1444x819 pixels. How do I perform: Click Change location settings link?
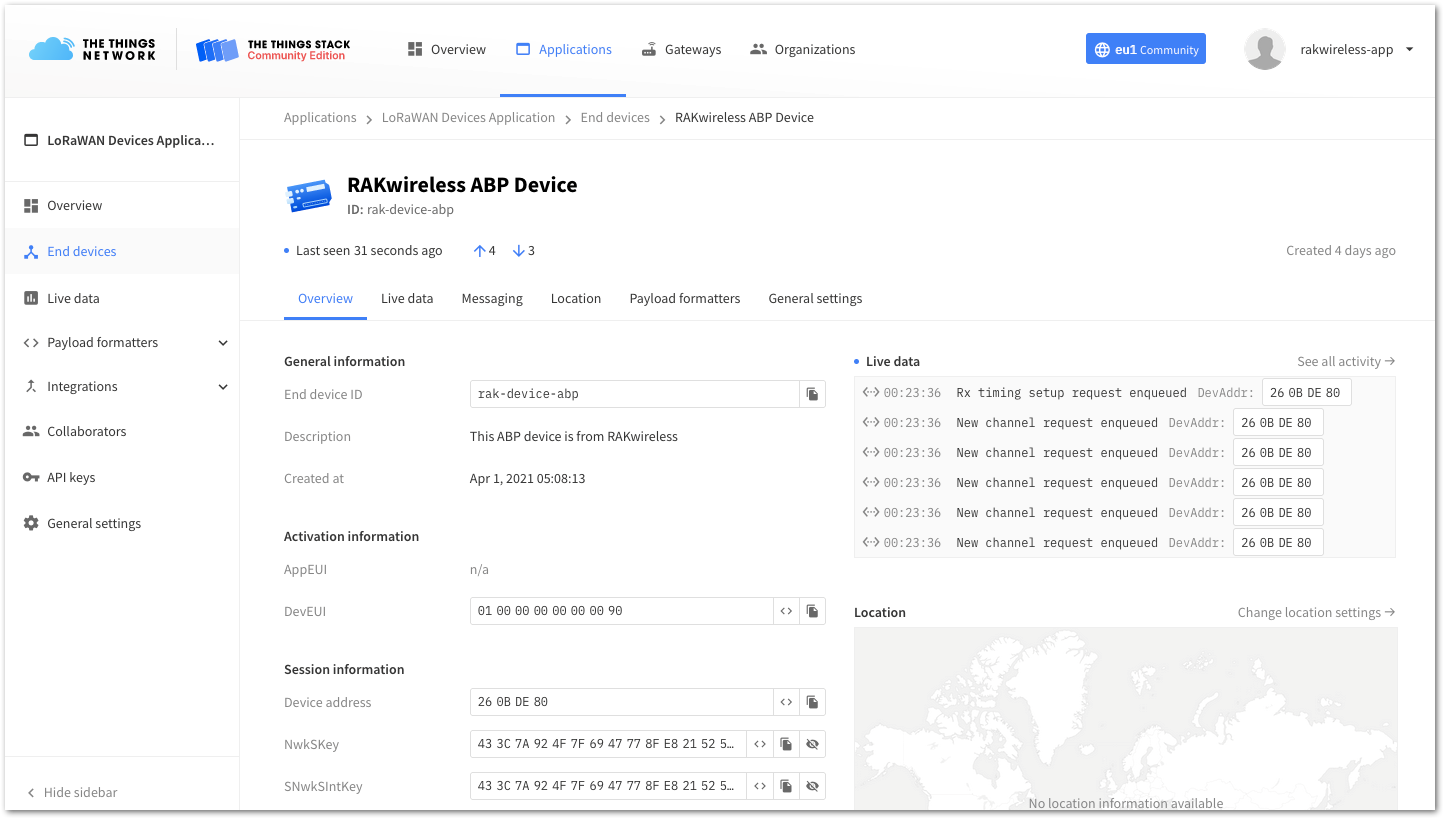coord(1316,612)
